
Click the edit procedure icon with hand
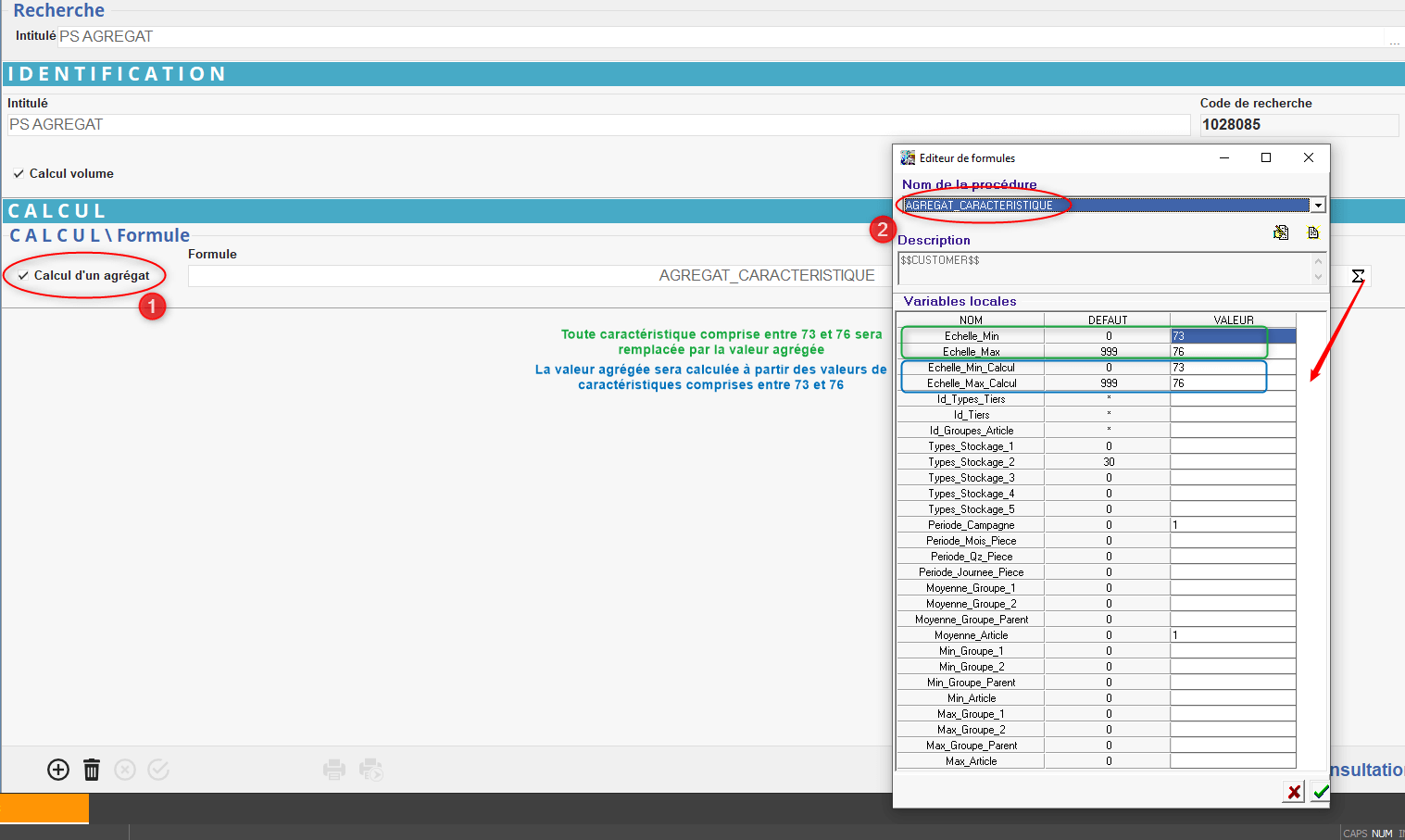pos(1281,232)
